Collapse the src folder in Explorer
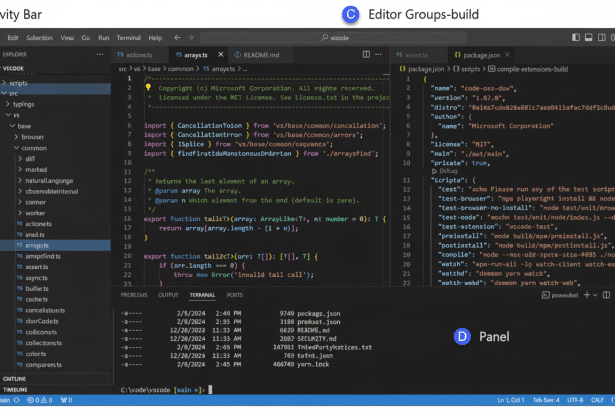The image size is (615, 410). (x=55, y=93)
